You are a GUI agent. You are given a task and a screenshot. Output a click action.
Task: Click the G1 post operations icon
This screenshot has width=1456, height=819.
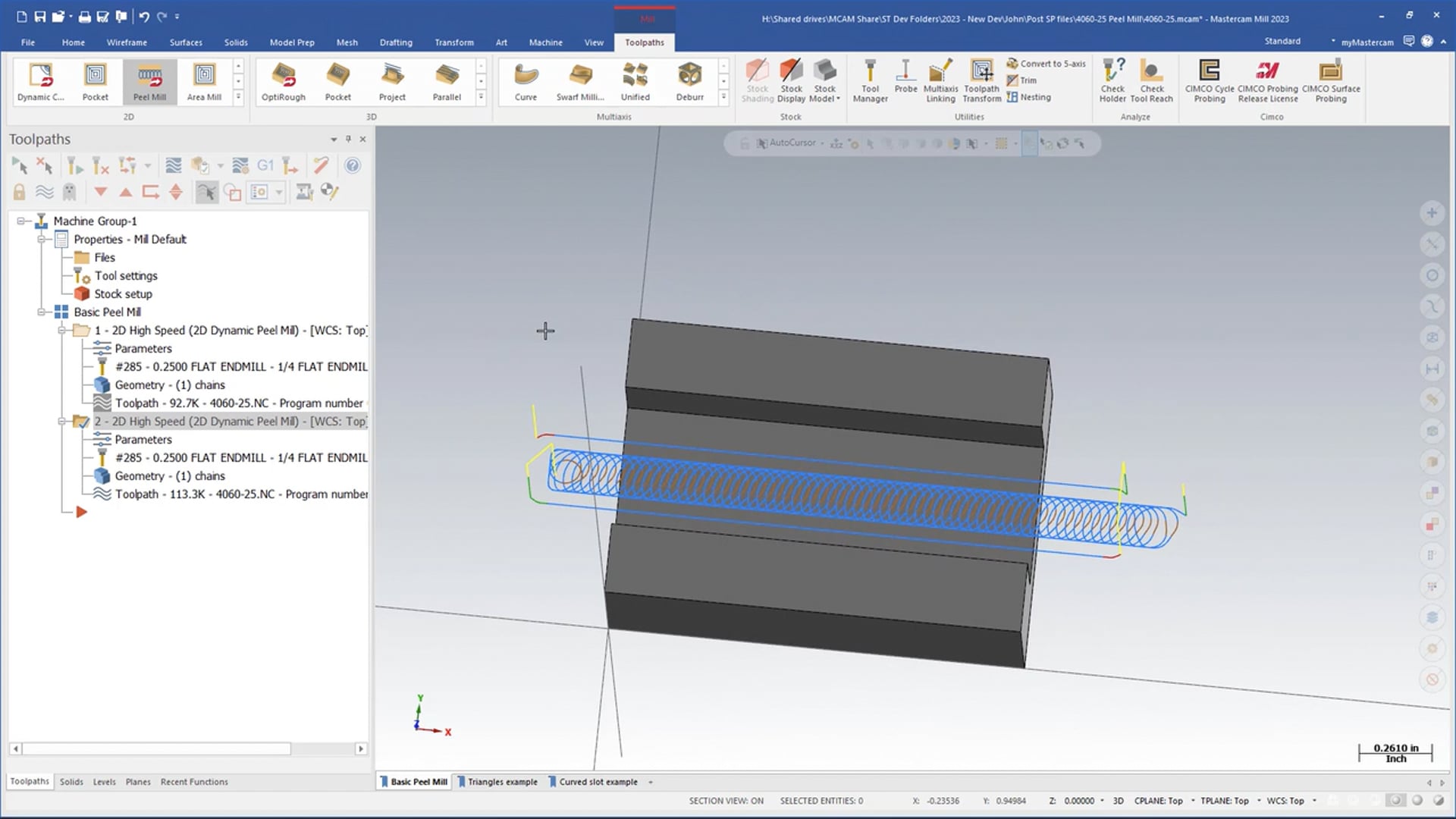[265, 165]
